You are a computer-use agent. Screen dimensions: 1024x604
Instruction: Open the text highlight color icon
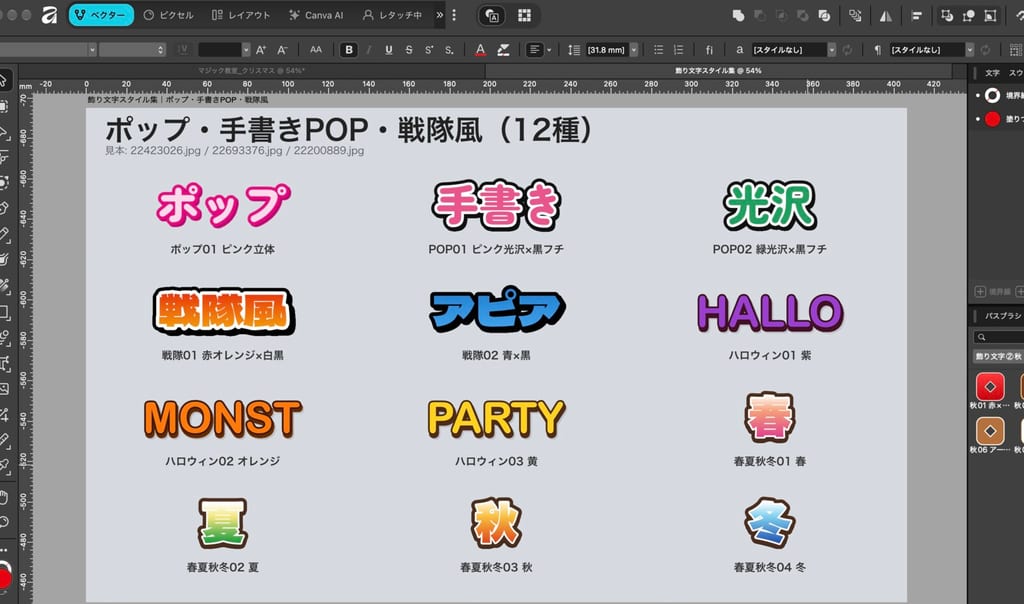pyautogui.click(x=503, y=50)
